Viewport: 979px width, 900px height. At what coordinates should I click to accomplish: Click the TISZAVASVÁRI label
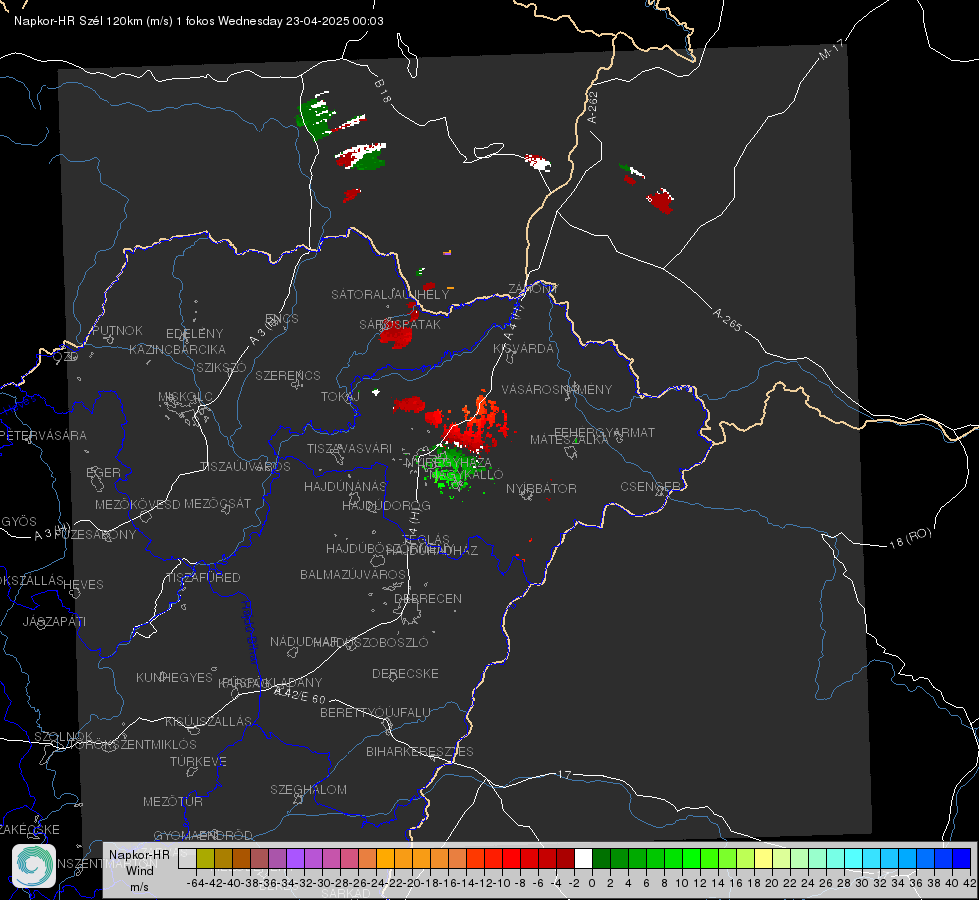[349, 448]
